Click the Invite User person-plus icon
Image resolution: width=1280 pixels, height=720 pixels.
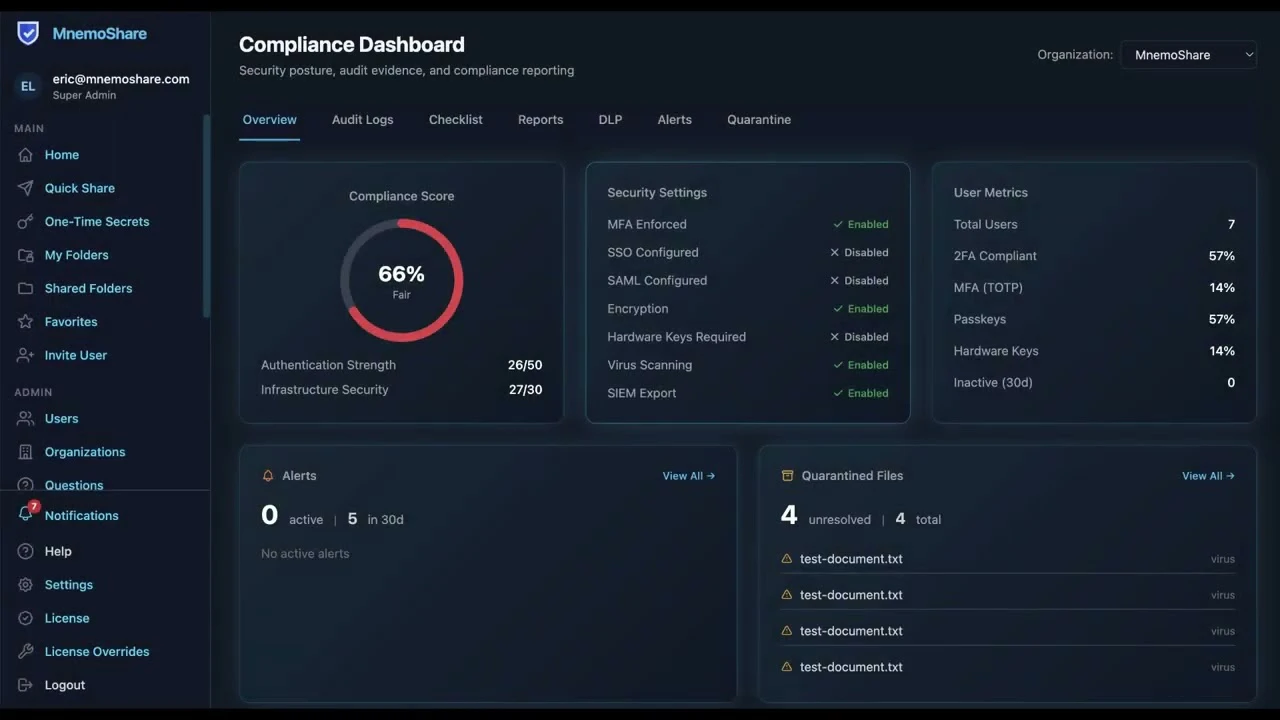(26, 355)
